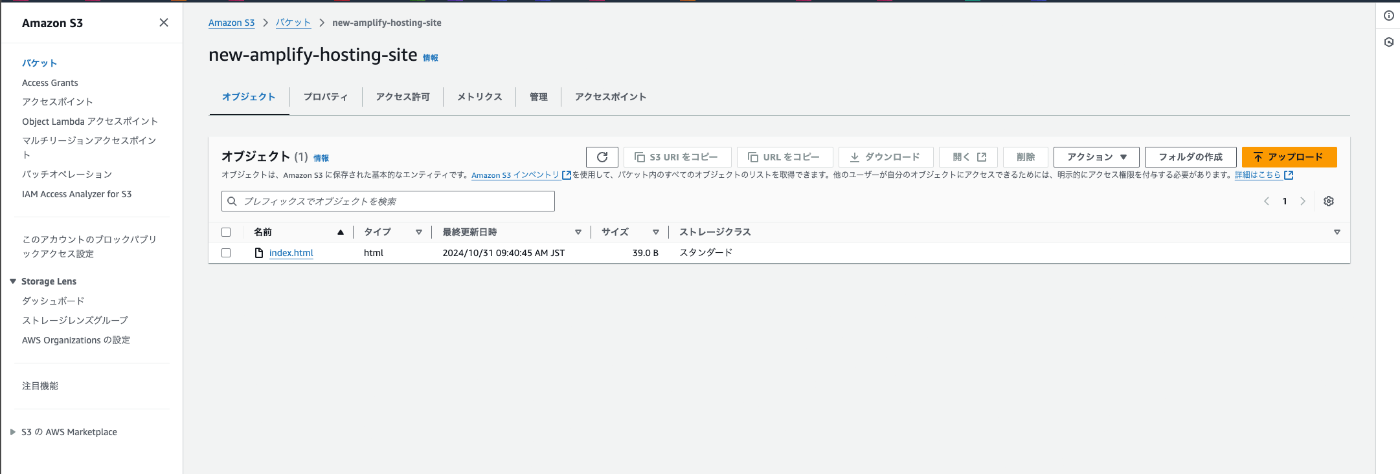1400x474 pixels.
Task: Open the index.html object link
Action: [x=291, y=253]
